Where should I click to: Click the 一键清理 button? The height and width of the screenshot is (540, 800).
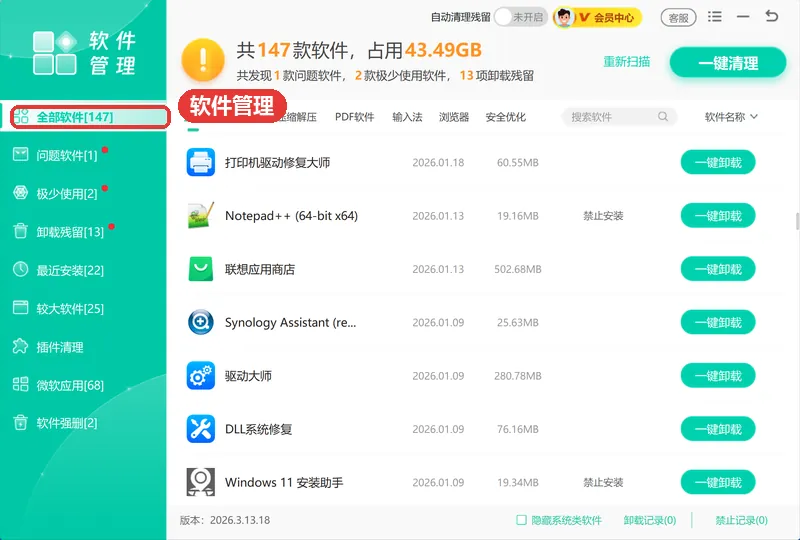click(x=728, y=63)
